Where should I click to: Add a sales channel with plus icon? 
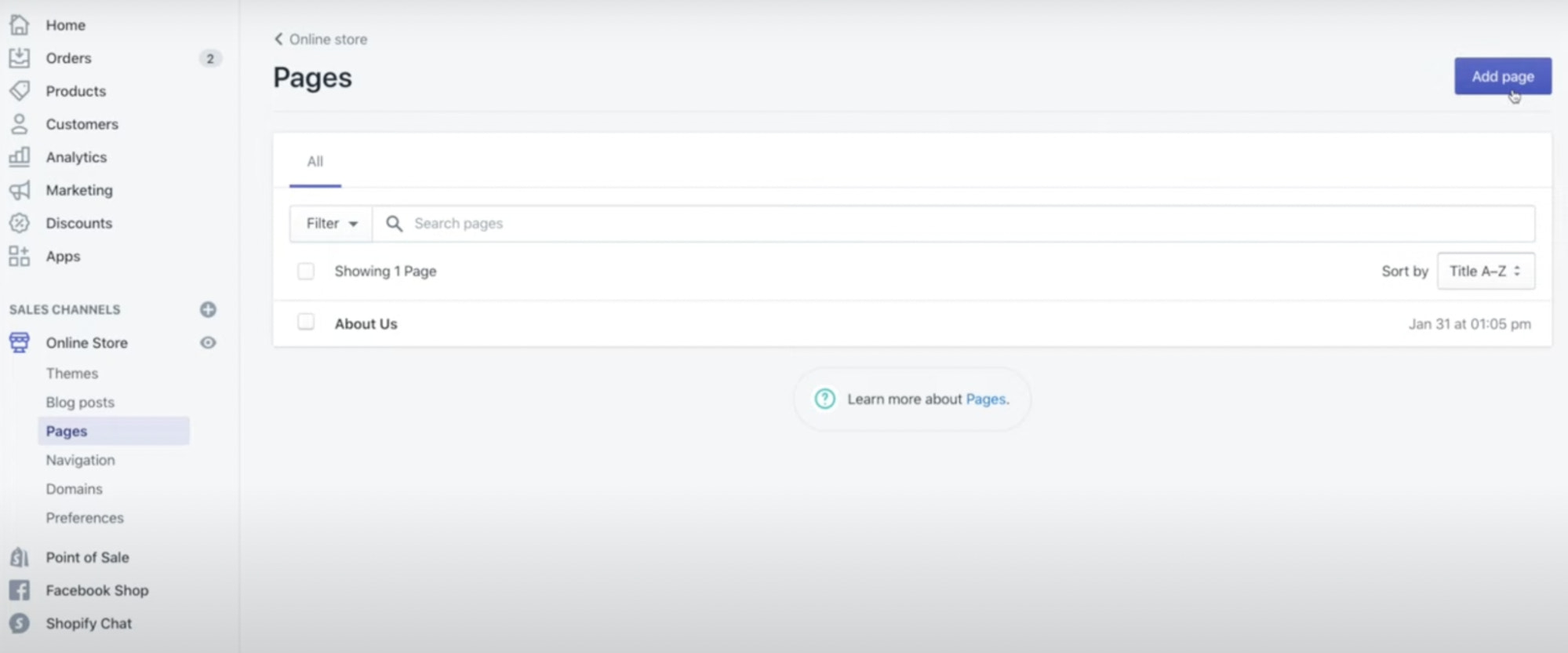click(208, 309)
